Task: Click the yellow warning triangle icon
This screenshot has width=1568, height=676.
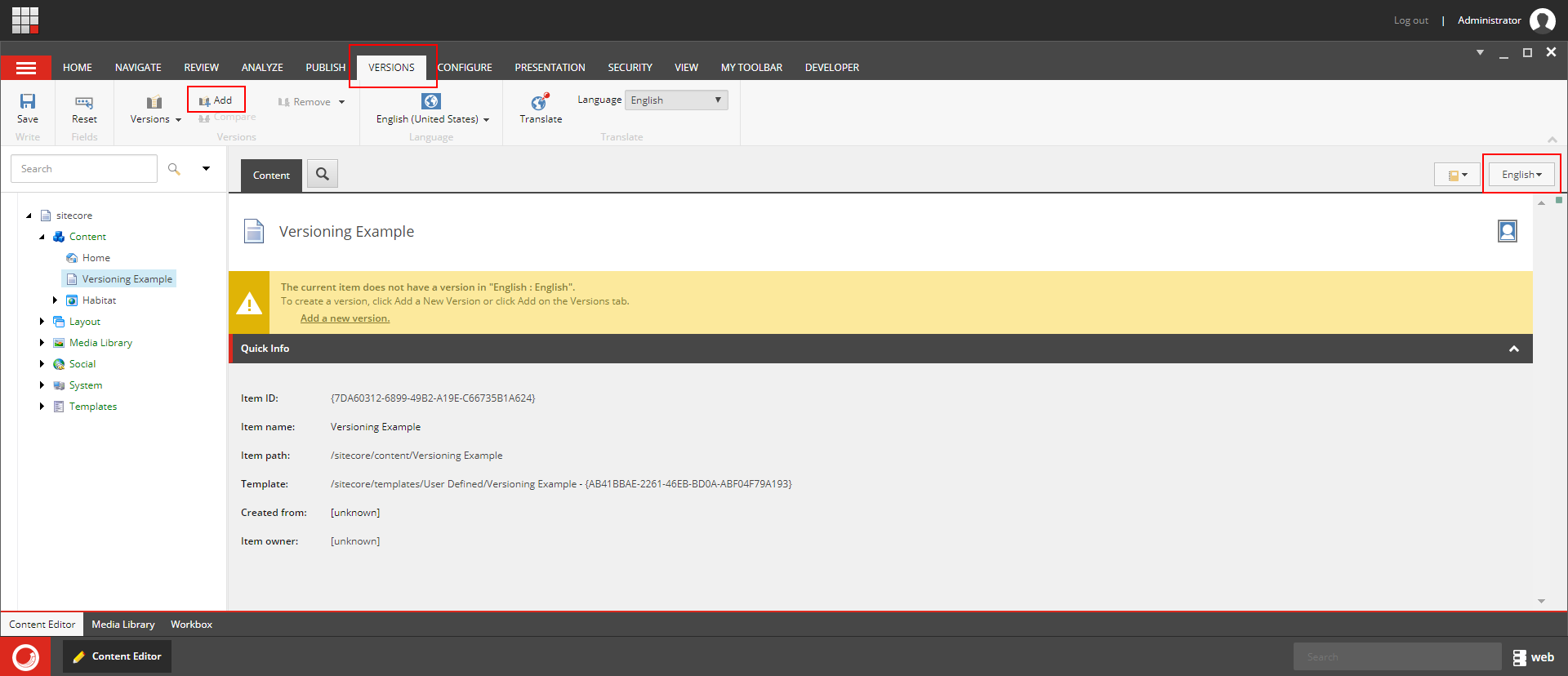Action: tap(249, 304)
